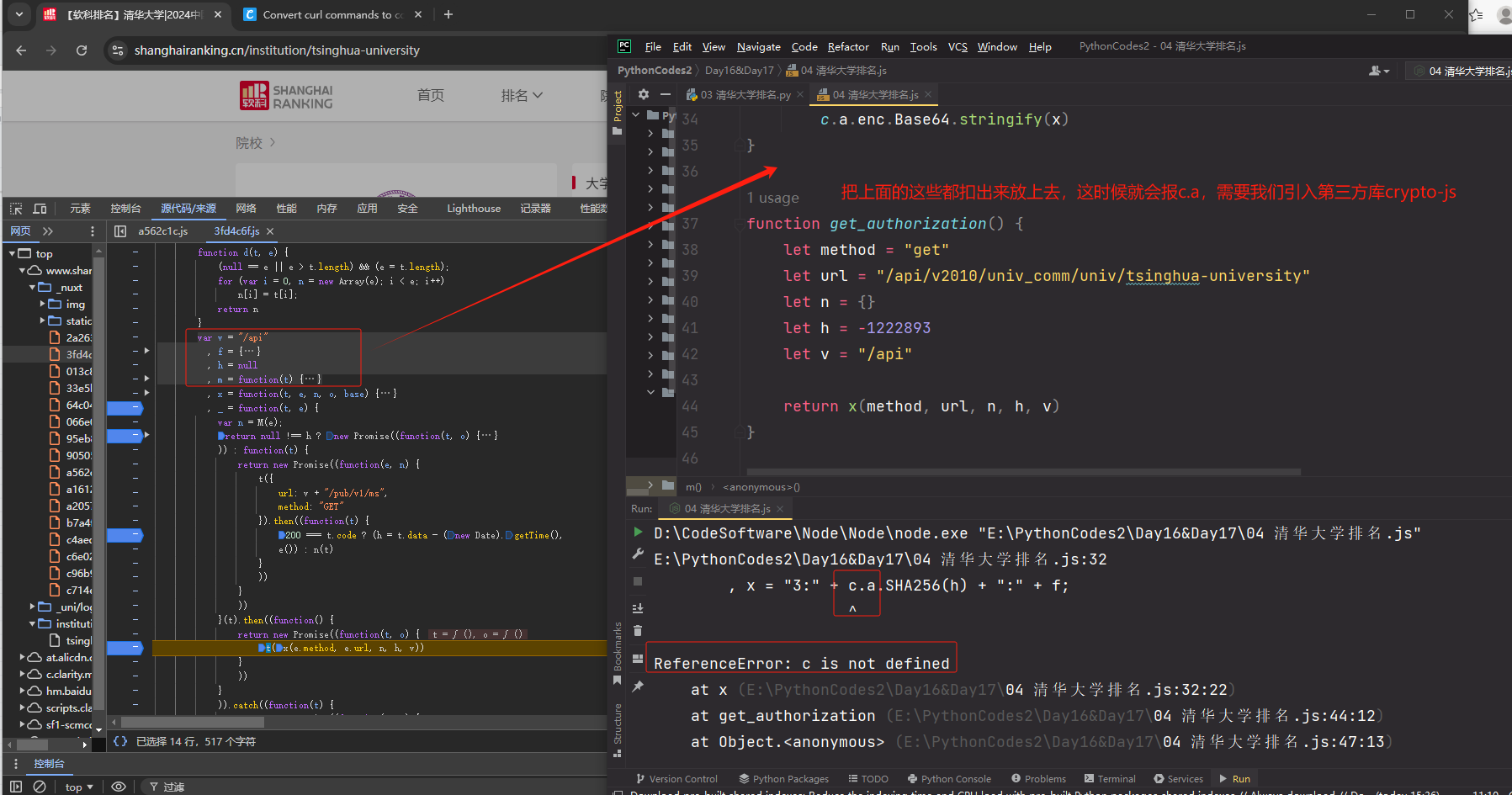
Task: Open the Version Control tool window
Action: [676, 779]
